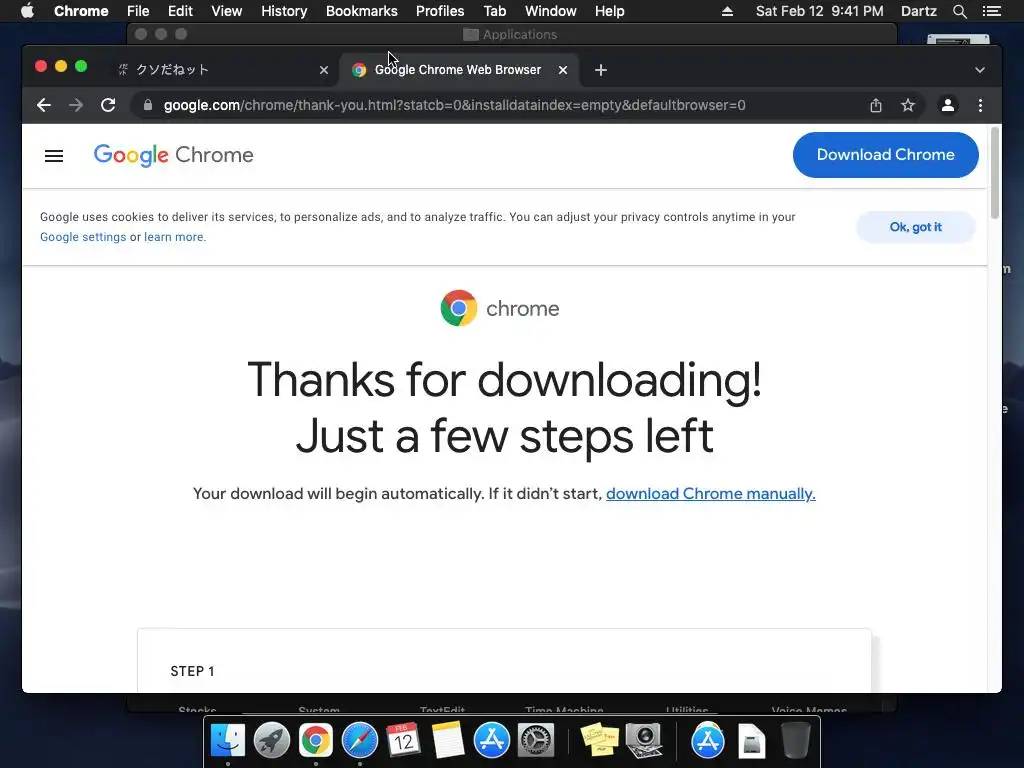Image resolution: width=1024 pixels, height=768 pixels.
Task: Click the Download Chrome button
Action: pyautogui.click(x=886, y=155)
